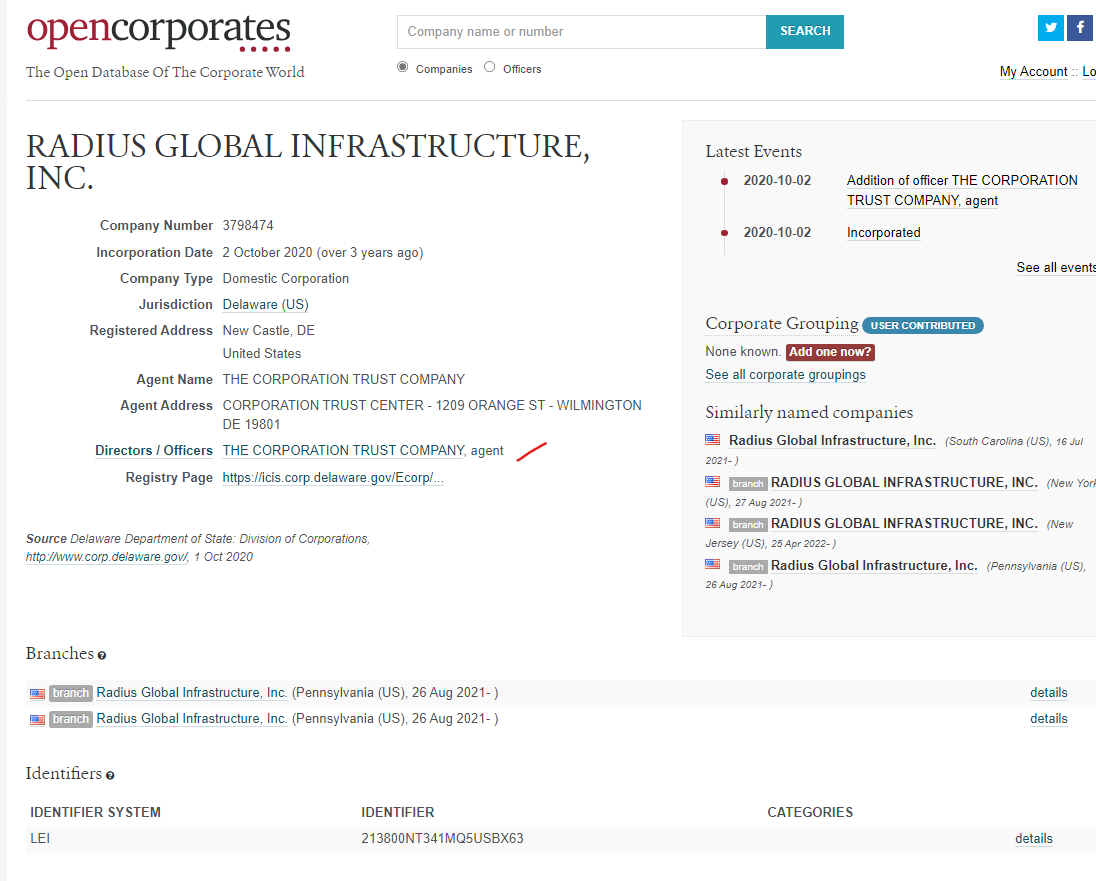
Task: Open the Incorporated event link
Action: [884, 233]
